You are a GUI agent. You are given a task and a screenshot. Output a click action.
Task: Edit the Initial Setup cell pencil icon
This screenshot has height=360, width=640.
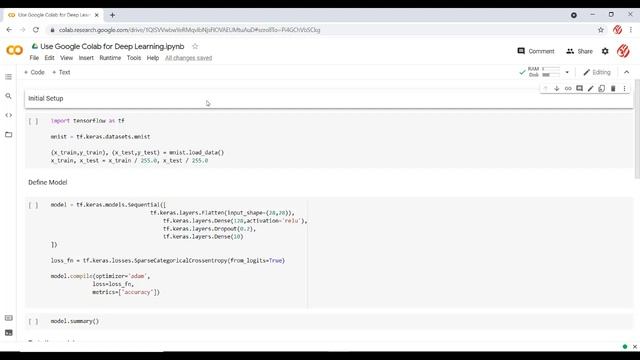tap(591, 89)
